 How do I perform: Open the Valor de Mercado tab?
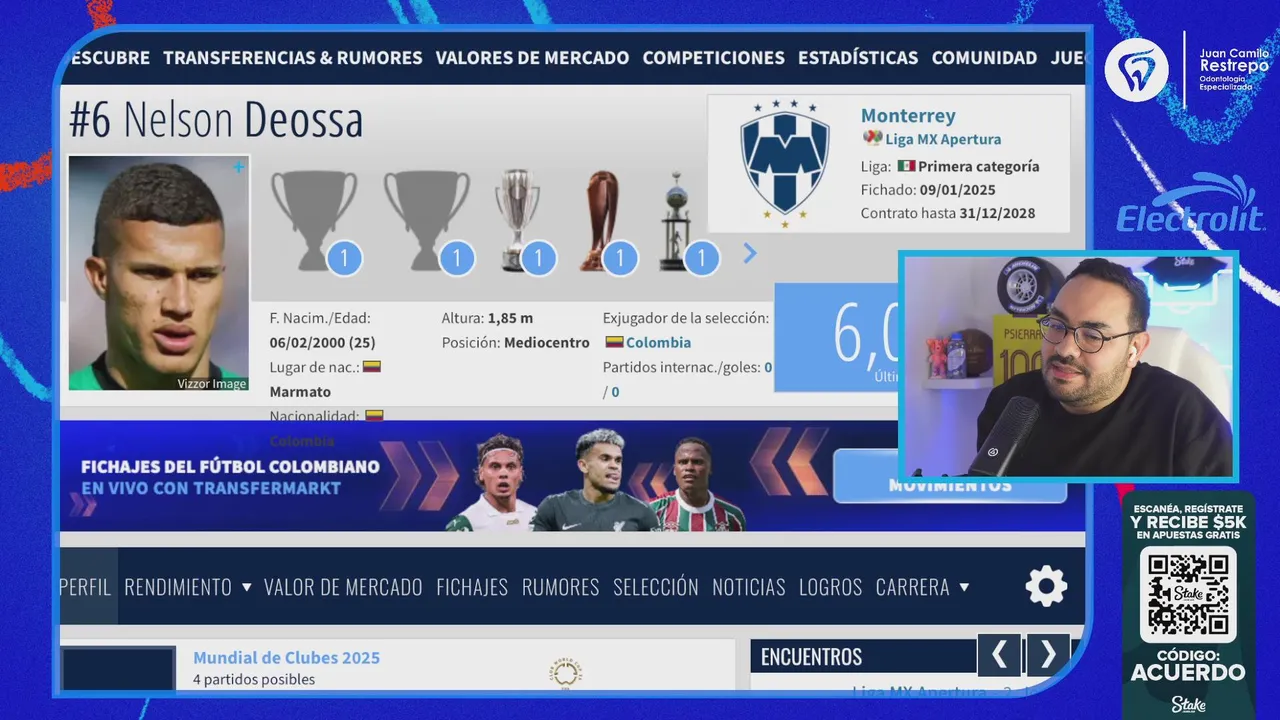343,587
